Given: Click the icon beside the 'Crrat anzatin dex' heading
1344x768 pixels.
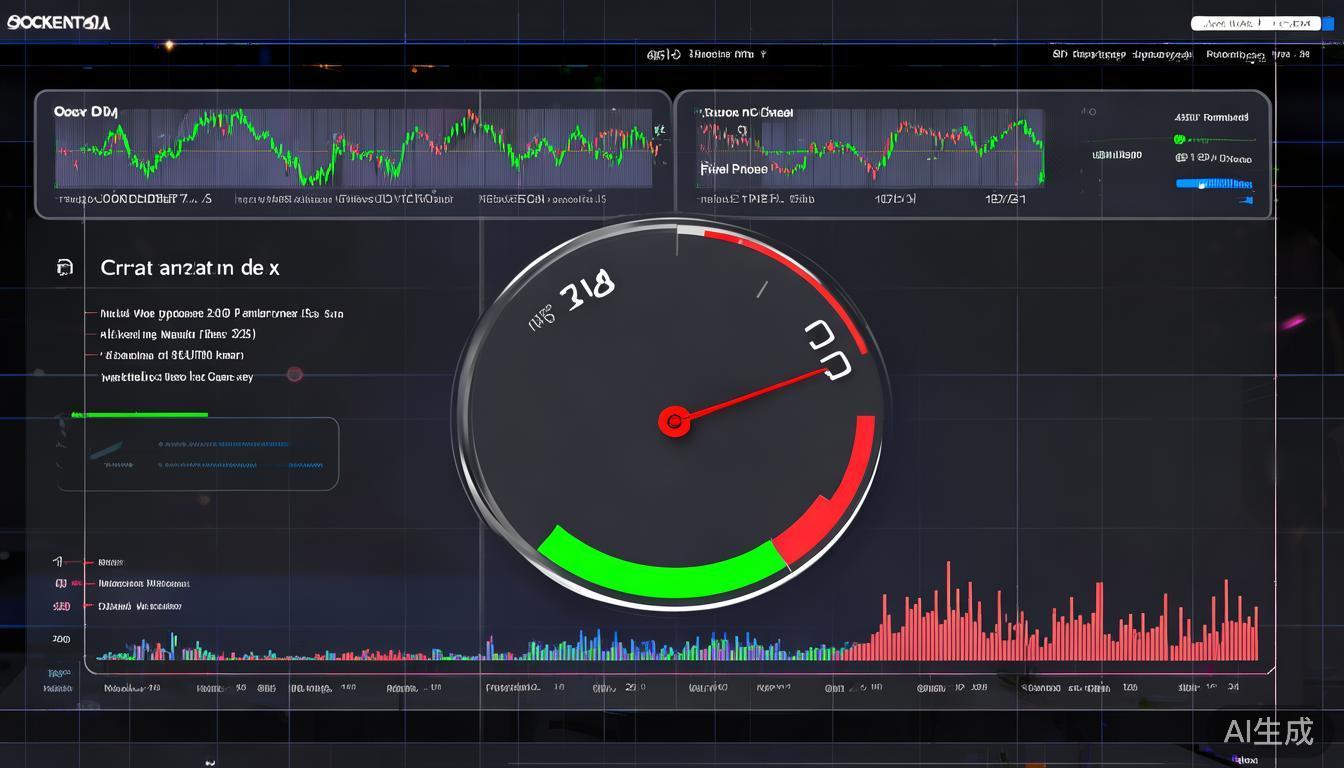Looking at the screenshot, I should 65,267.
